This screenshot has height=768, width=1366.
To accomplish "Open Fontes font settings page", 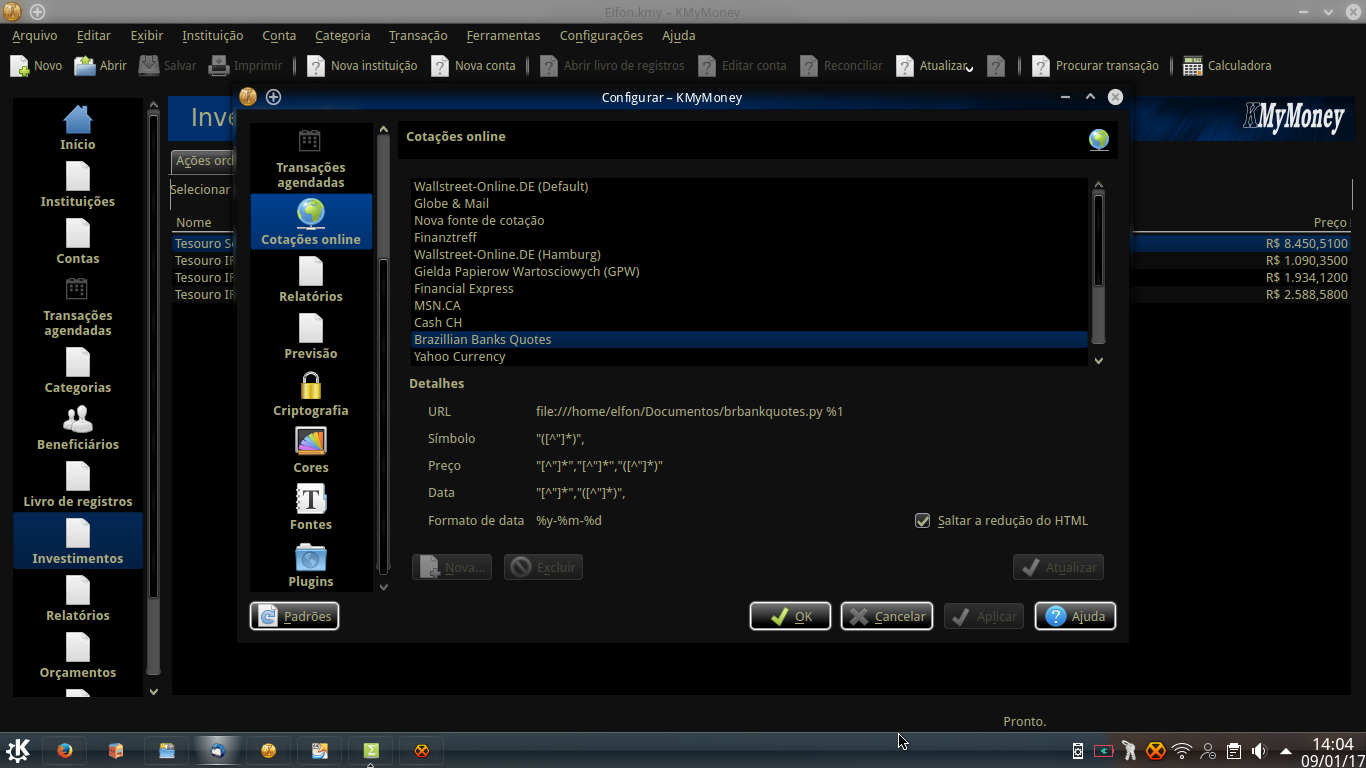I will (311, 507).
